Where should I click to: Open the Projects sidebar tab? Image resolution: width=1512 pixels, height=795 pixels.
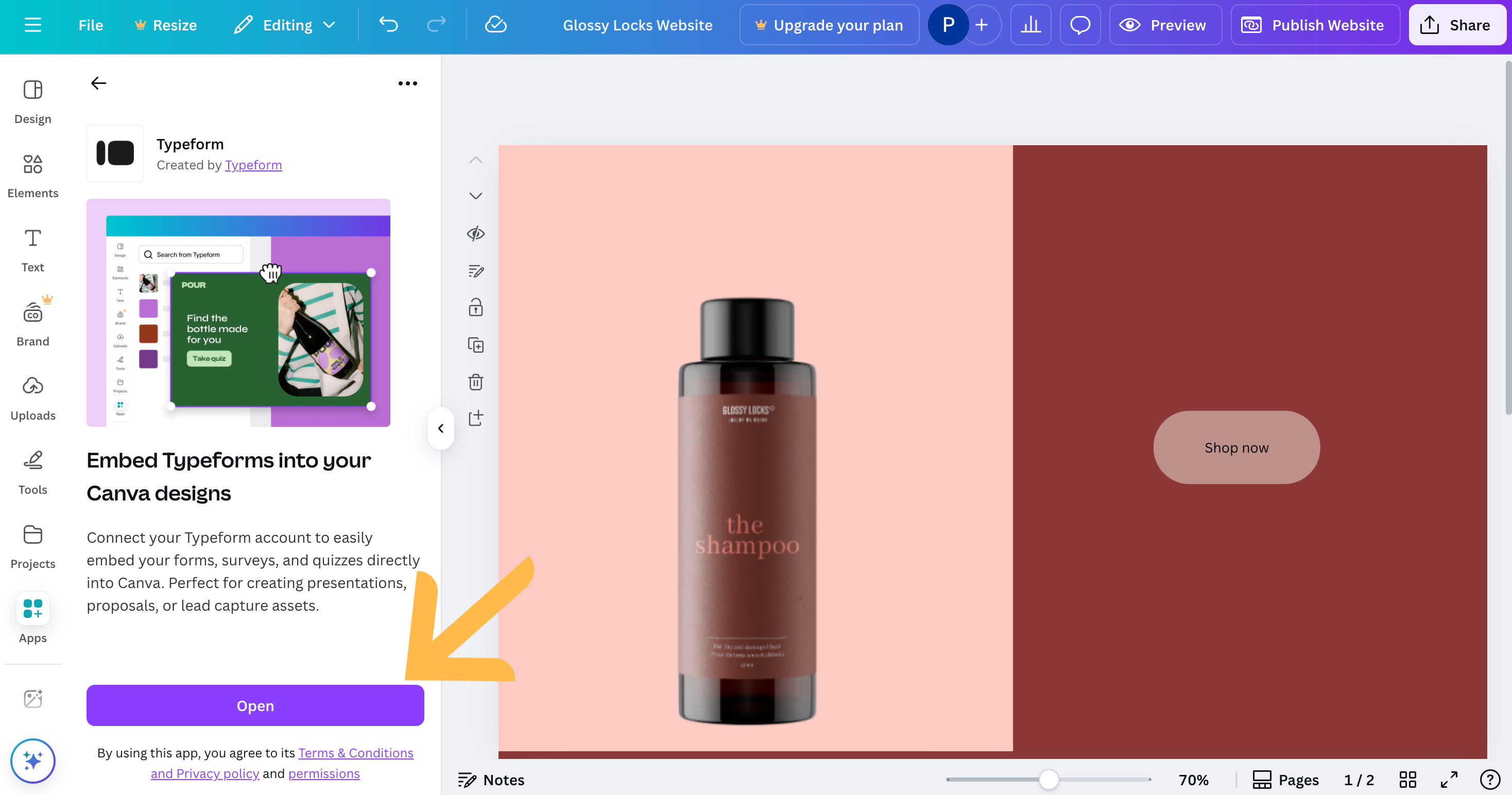point(33,547)
